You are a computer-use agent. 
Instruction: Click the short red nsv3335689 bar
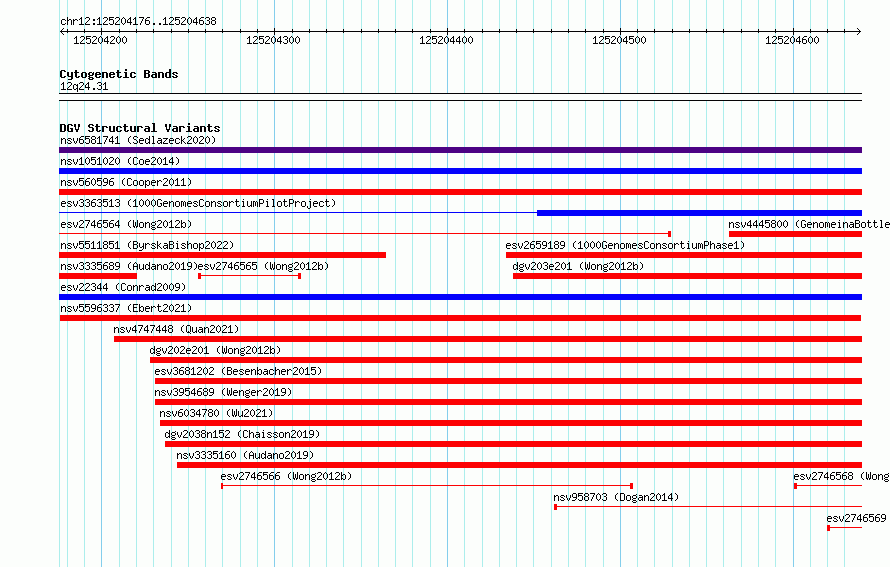(x=98, y=276)
